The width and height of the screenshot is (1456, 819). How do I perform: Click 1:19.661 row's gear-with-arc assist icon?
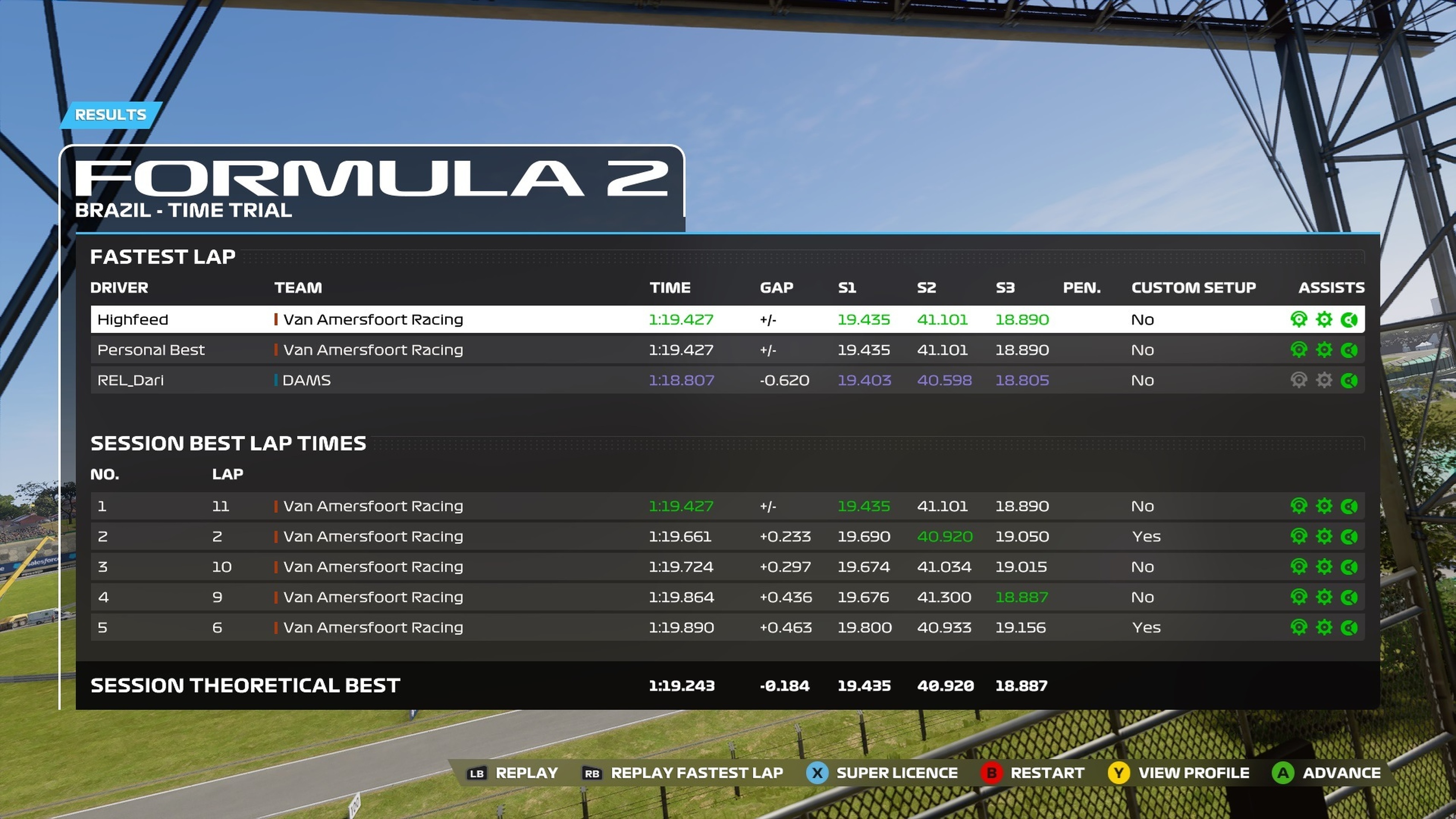1299,536
